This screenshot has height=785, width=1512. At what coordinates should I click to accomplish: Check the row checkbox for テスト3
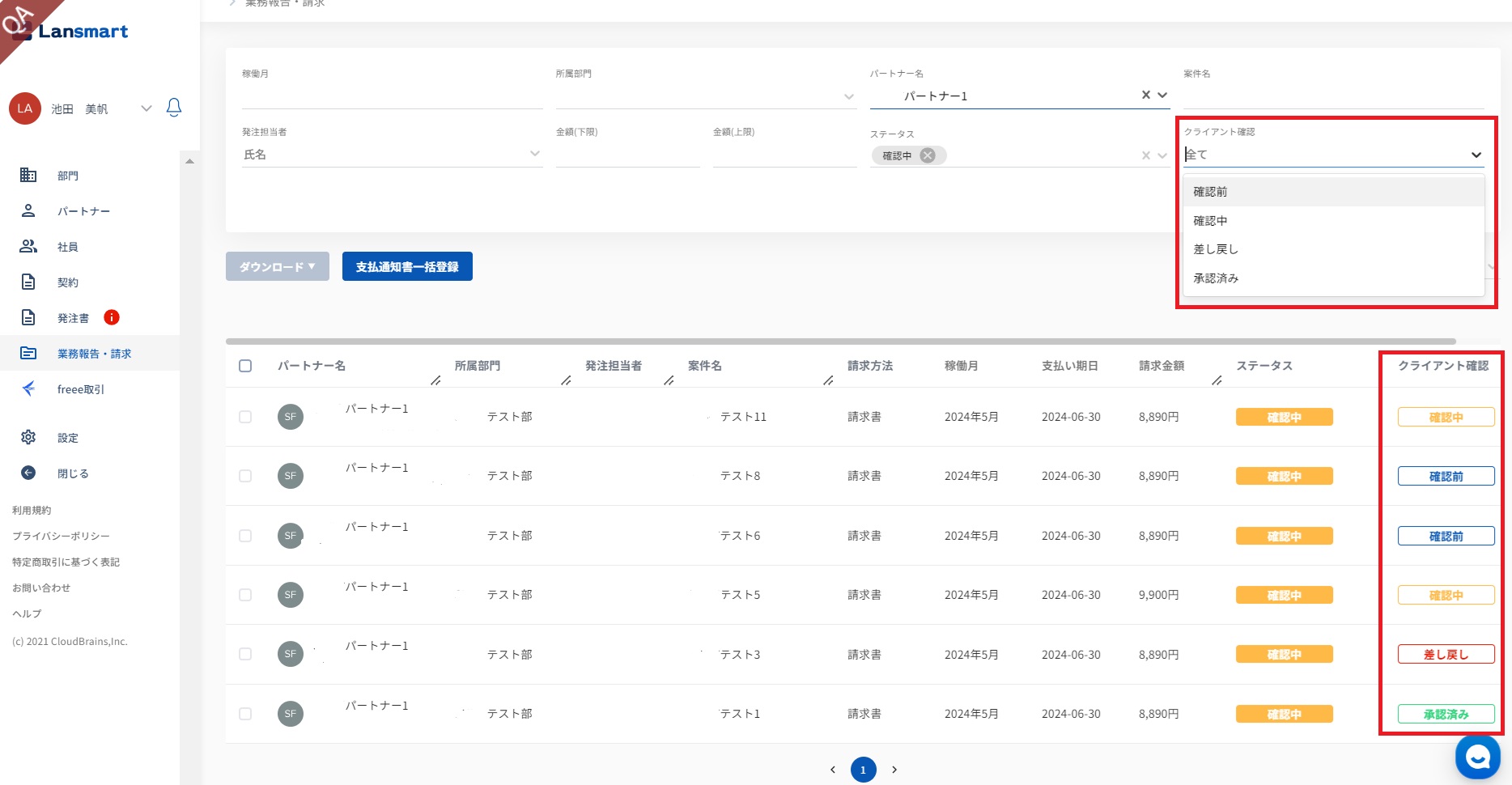pyautogui.click(x=245, y=654)
